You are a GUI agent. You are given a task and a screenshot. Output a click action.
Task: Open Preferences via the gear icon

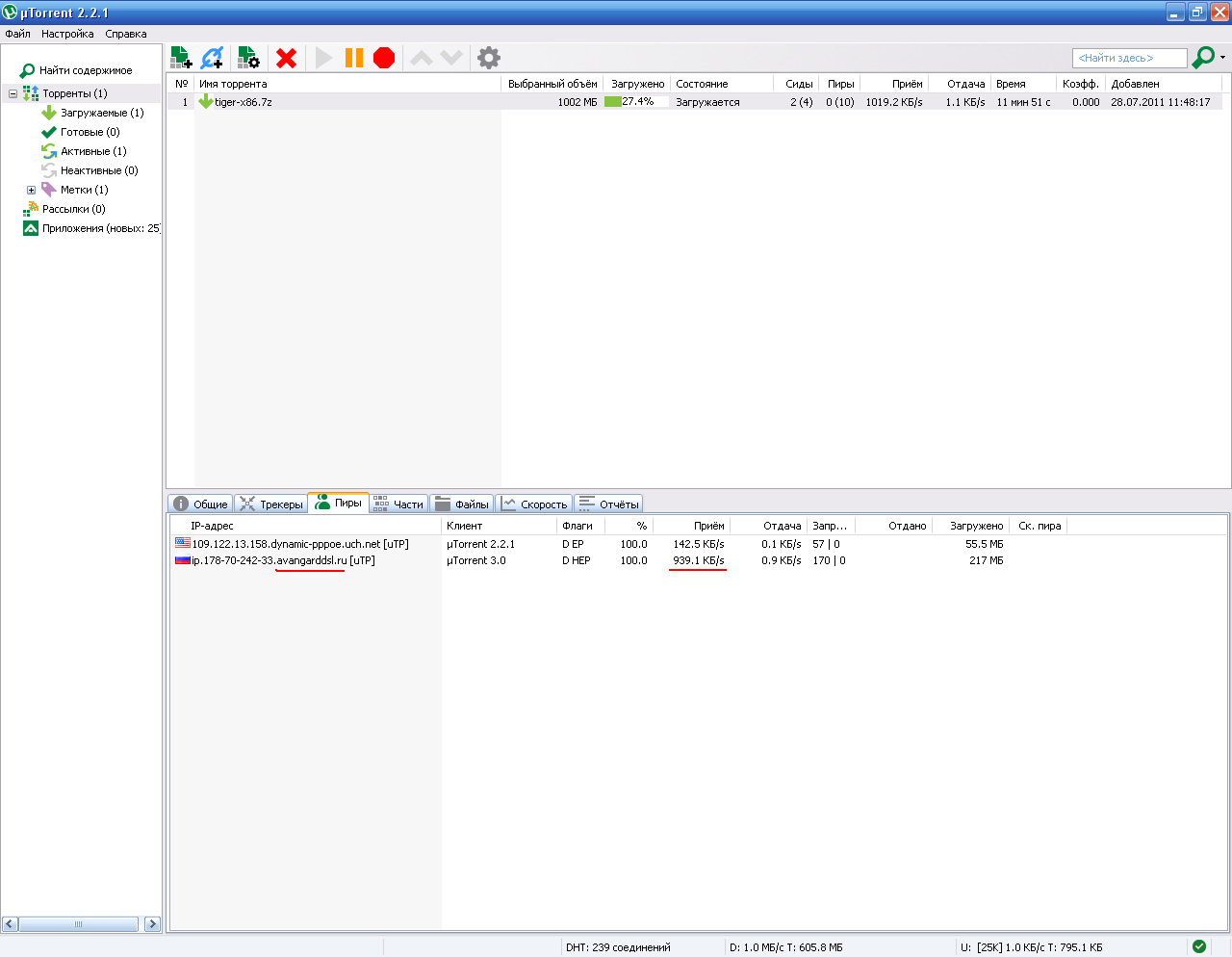[489, 58]
